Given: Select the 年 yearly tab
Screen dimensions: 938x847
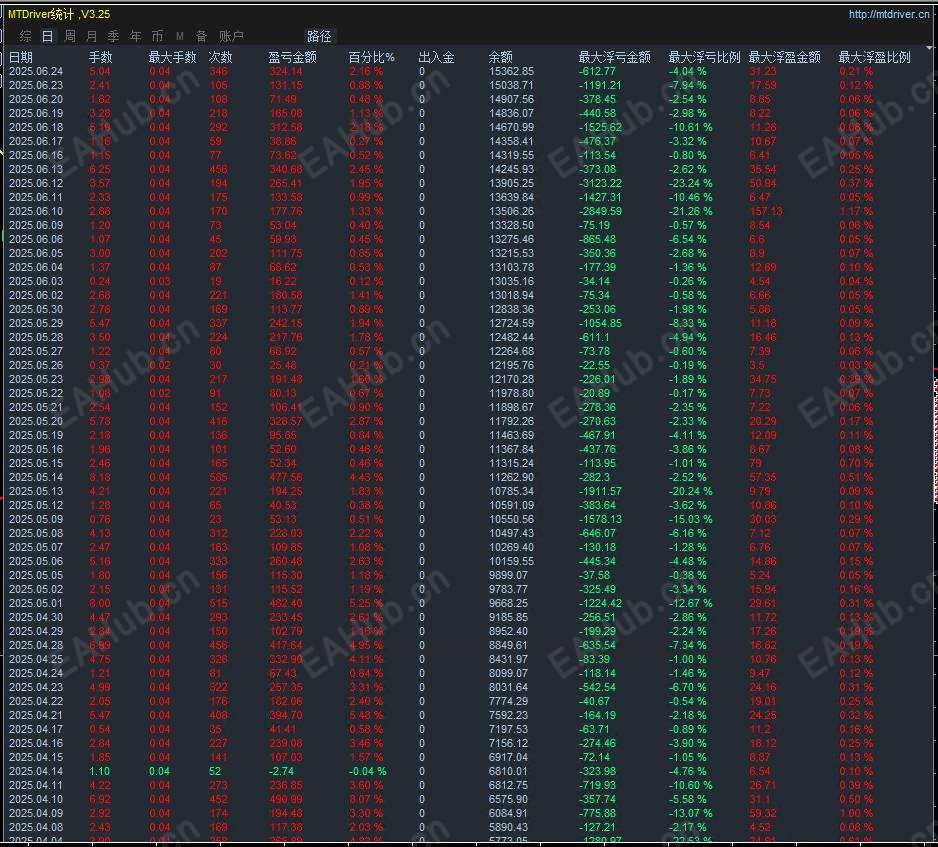Looking at the screenshot, I should pos(136,36).
